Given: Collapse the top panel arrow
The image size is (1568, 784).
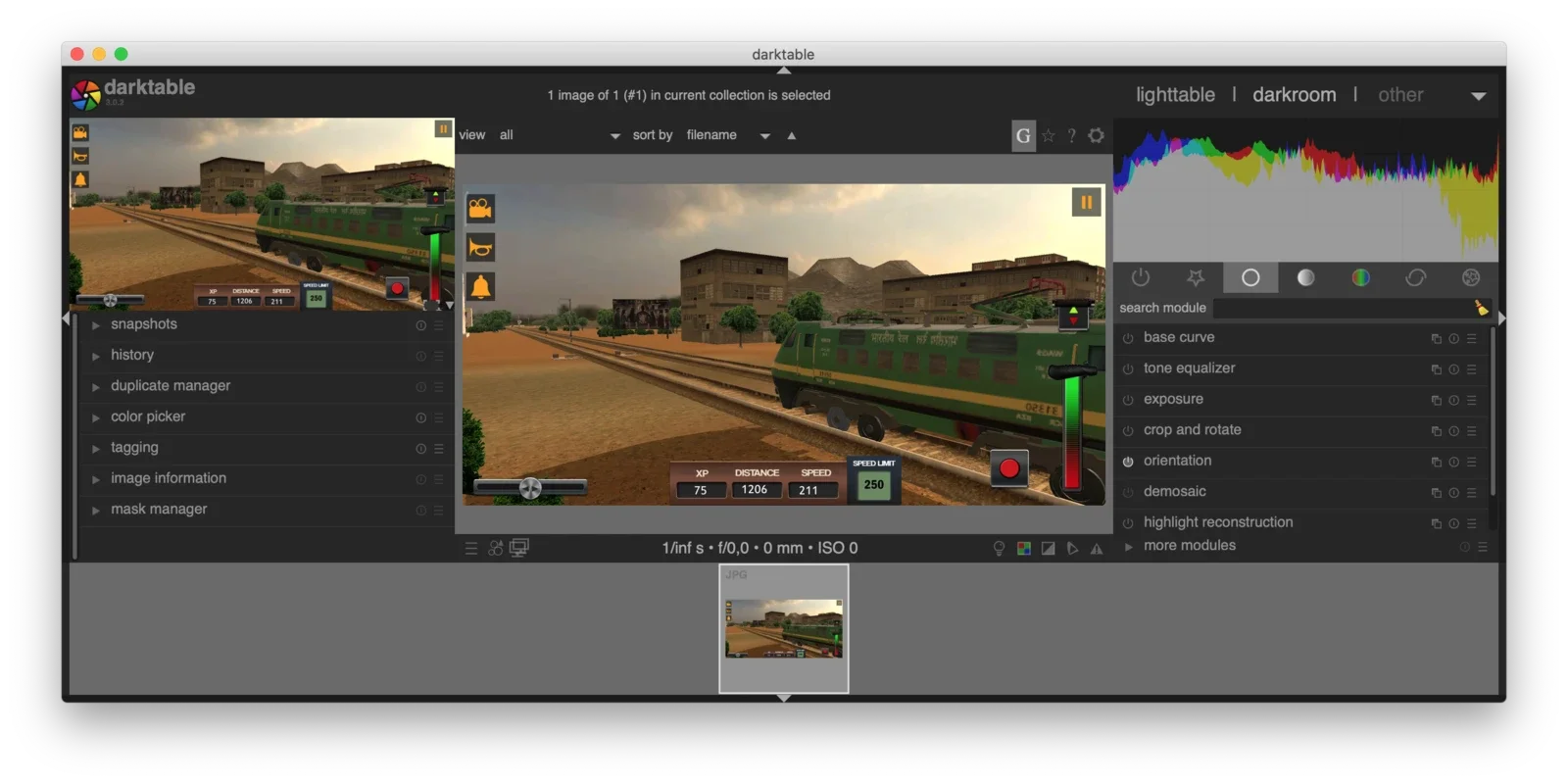Looking at the screenshot, I should click(784, 71).
